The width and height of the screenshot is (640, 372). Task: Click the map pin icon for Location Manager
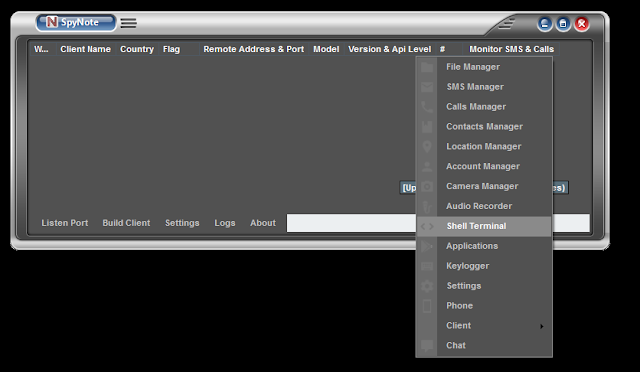coord(427,147)
